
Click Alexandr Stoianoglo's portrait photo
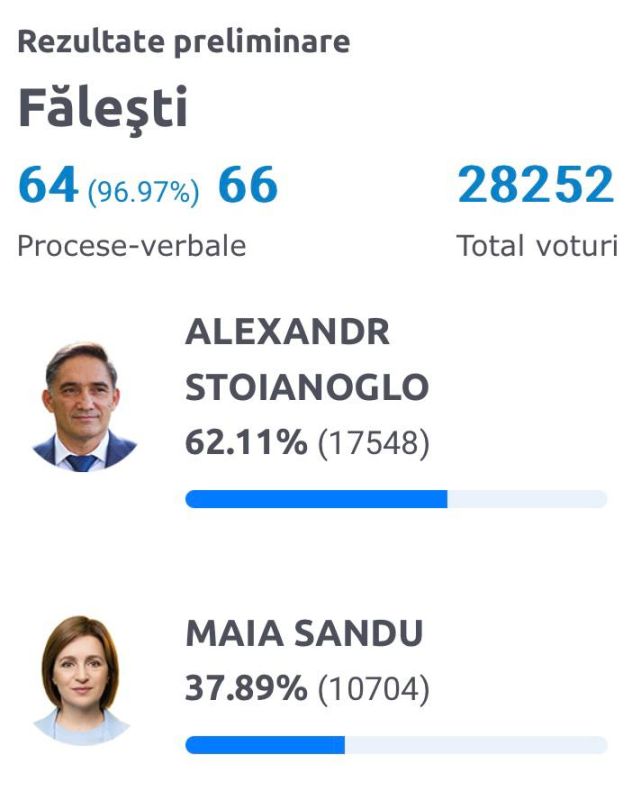(x=84, y=407)
